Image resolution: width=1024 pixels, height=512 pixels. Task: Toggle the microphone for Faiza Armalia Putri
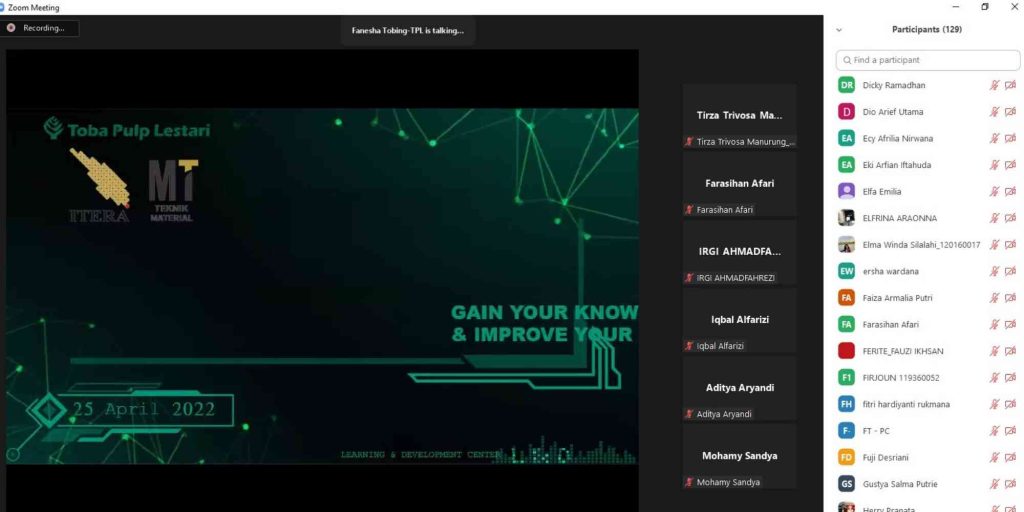pos(994,298)
